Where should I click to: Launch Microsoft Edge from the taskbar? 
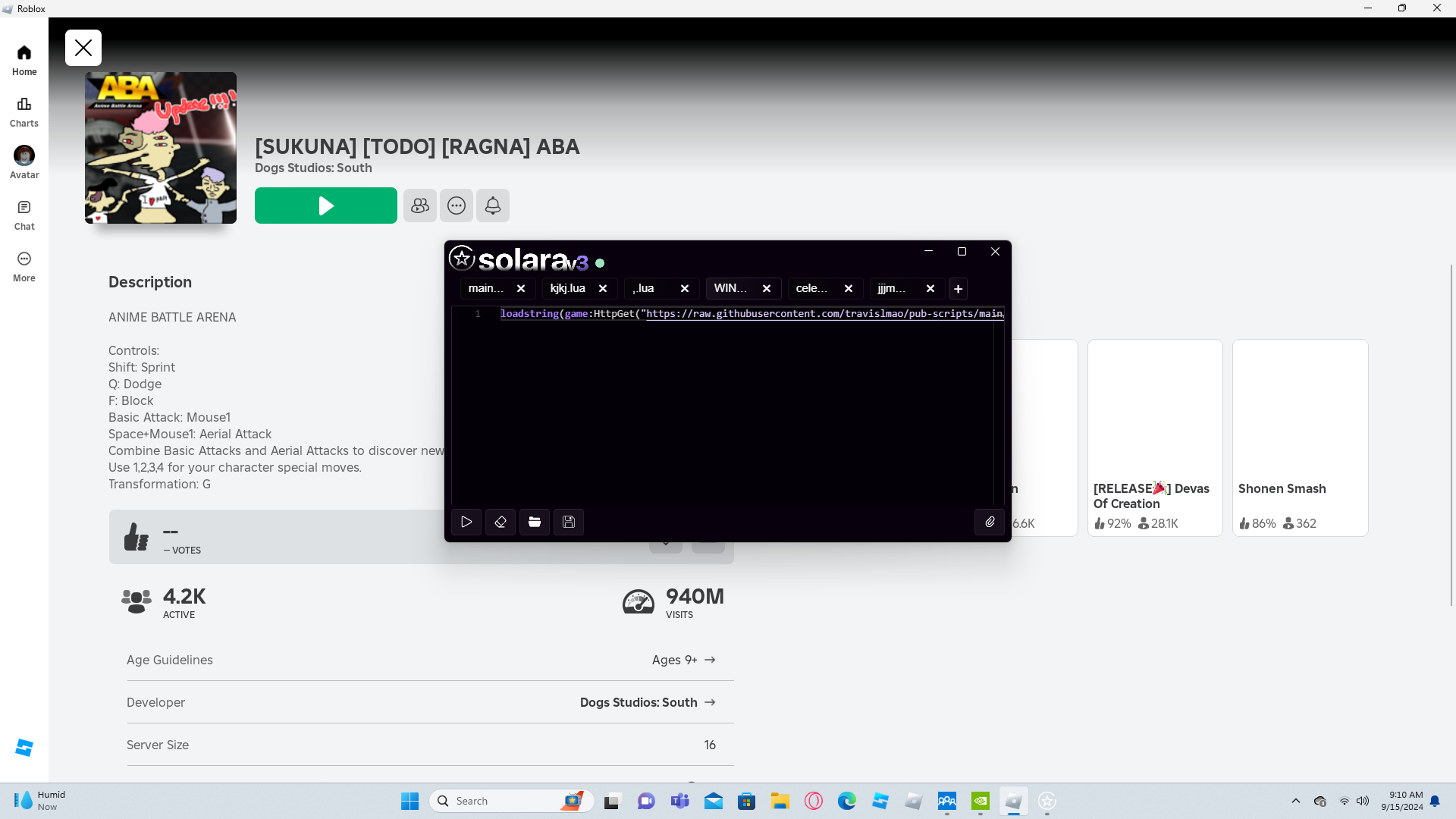(x=846, y=801)
